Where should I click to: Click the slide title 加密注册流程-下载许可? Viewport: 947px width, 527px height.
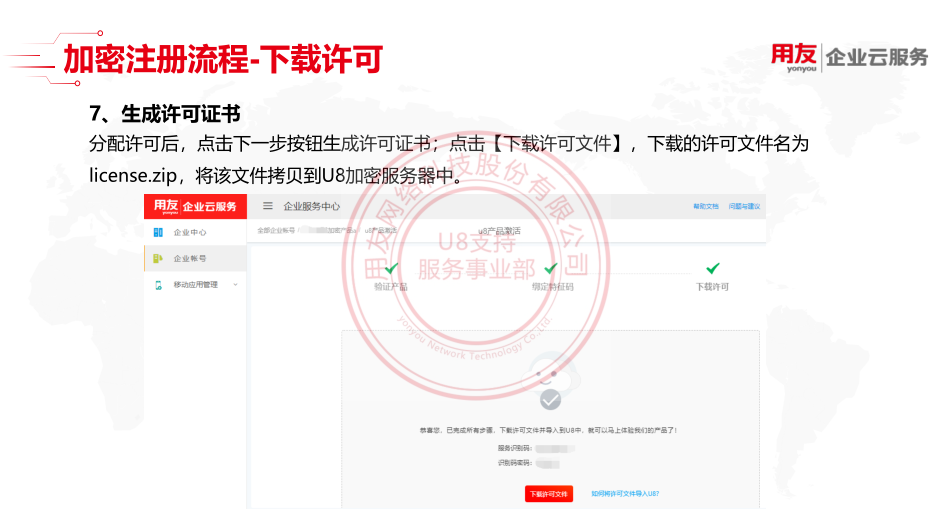(x=223, y=59)
